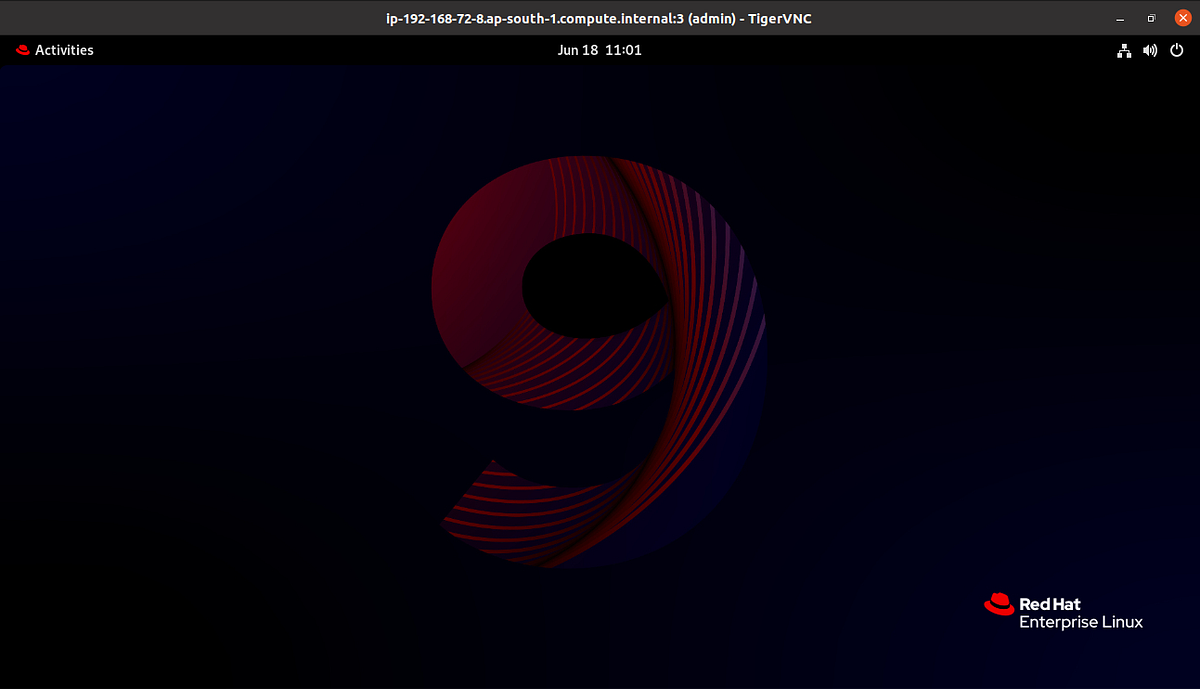1200x689 pixels.
Task: Click the red close icon on title bar
Action: pyautogui.click(x=1182, y=17)
